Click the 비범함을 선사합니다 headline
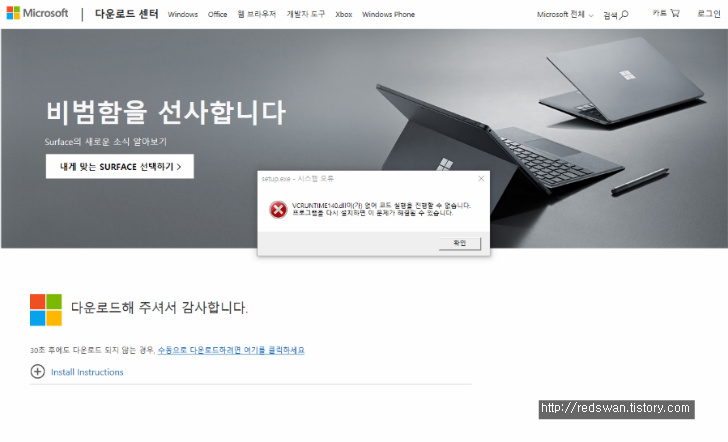This screenshot has height=442, width=728. click(x=166, y=112)
